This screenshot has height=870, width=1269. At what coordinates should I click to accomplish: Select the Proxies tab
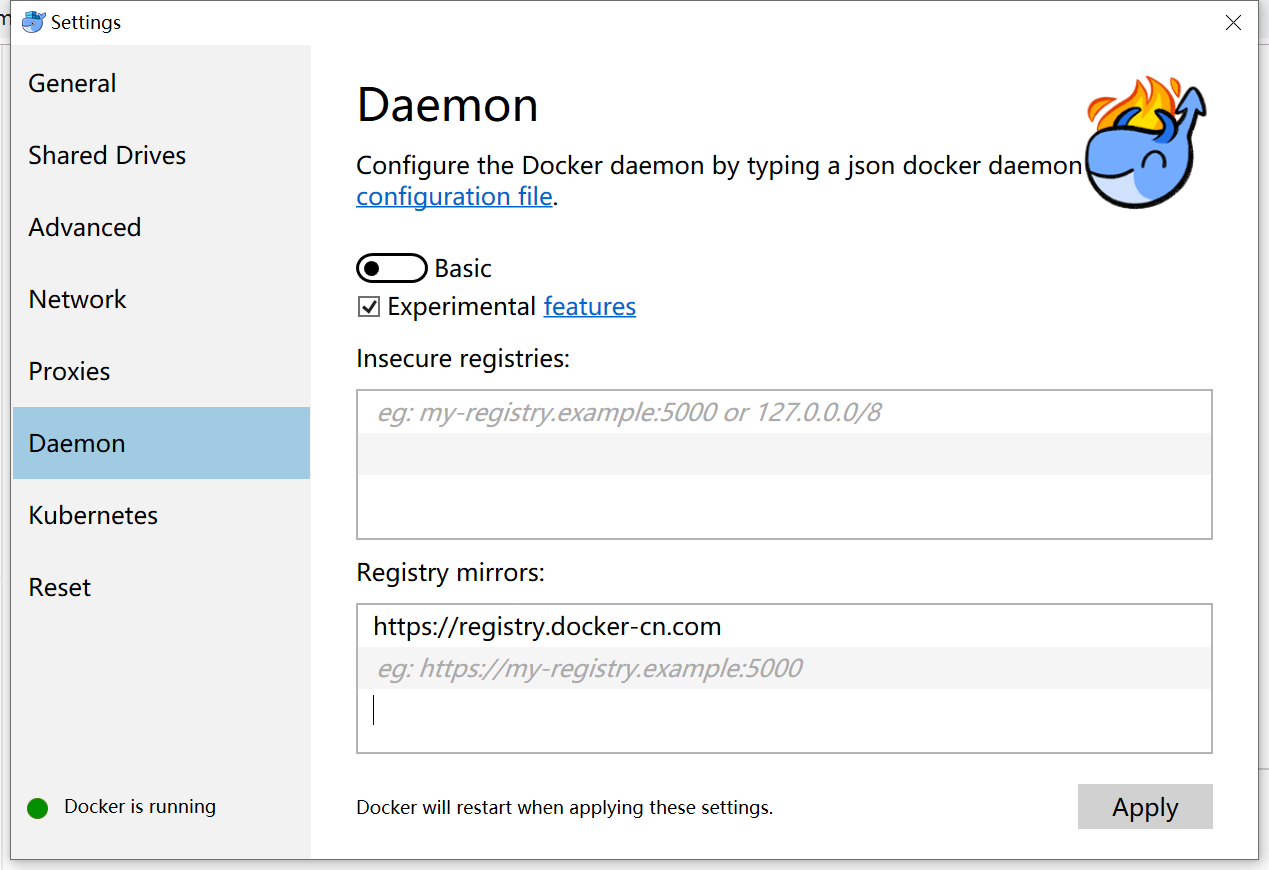point(69,371)
